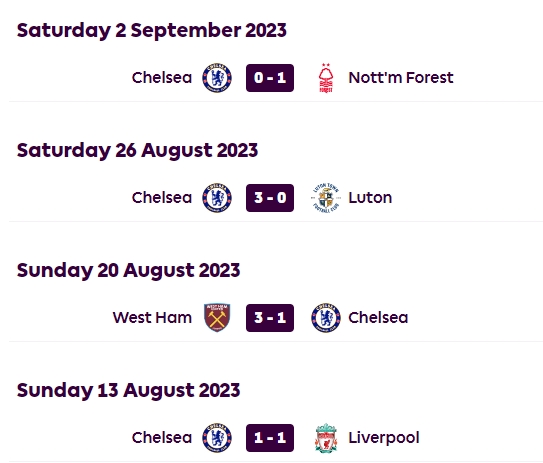
Task: Click Chelsea name in 2 September match
Action: click(162, 78)
